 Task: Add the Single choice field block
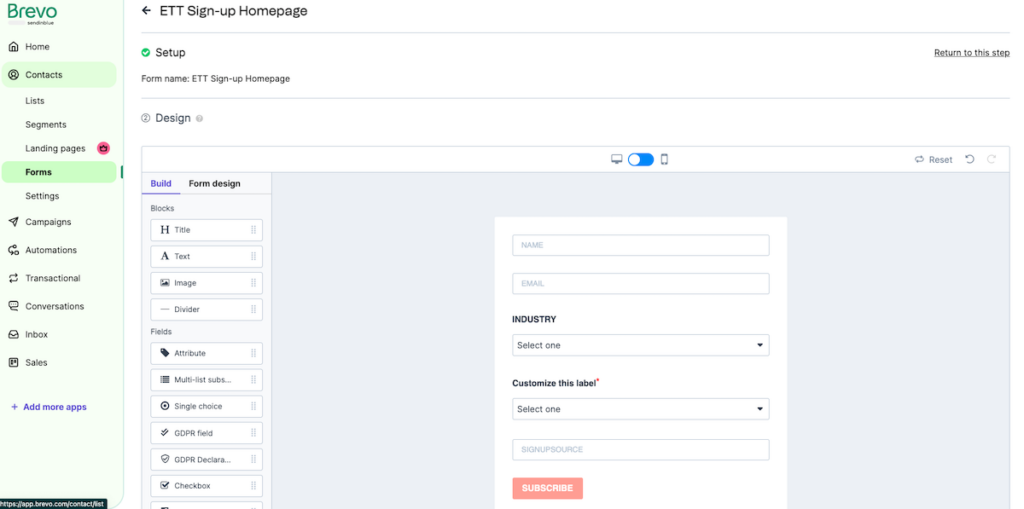206,406
